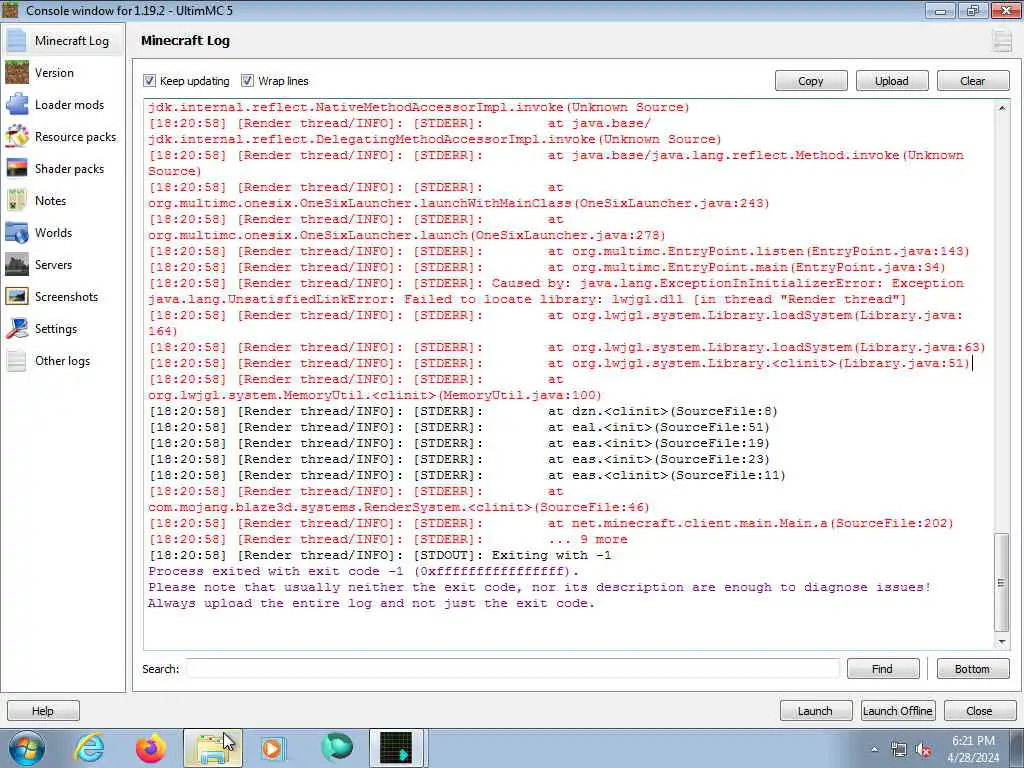Clear the Minecraft log
Image resolution: width=1024 pixels, height=768 pixels.
pos(973,81)
